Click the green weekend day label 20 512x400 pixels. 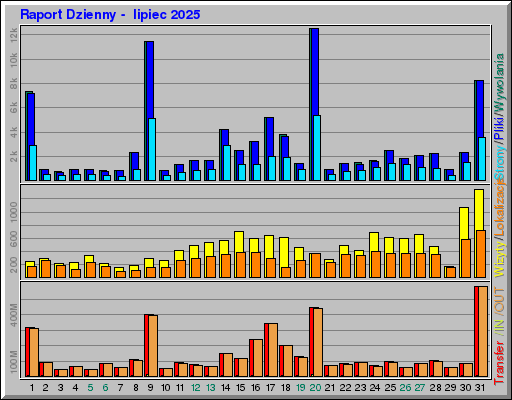[x=315, y=388]
